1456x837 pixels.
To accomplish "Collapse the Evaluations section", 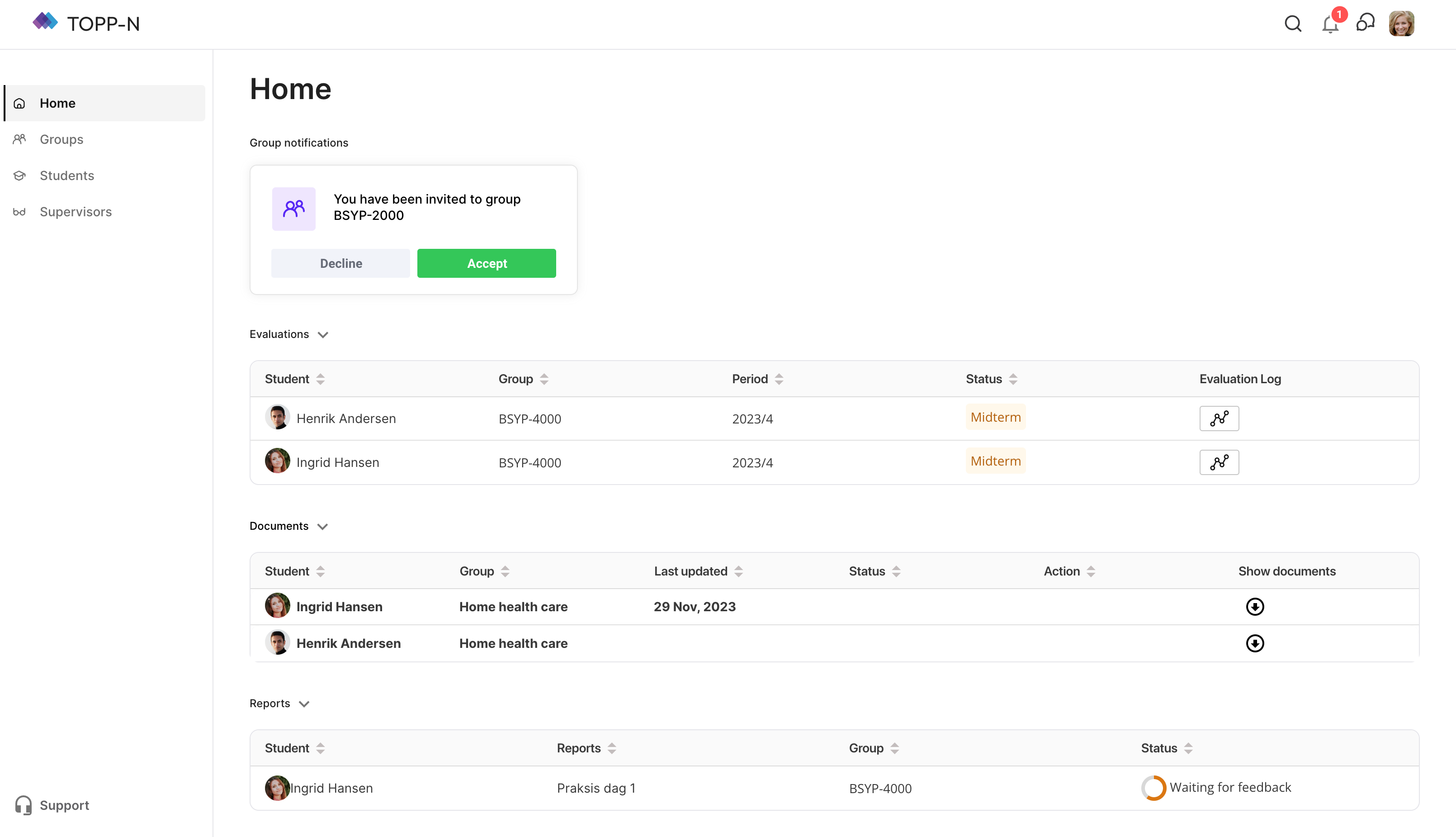I will [x=323, y=334].
